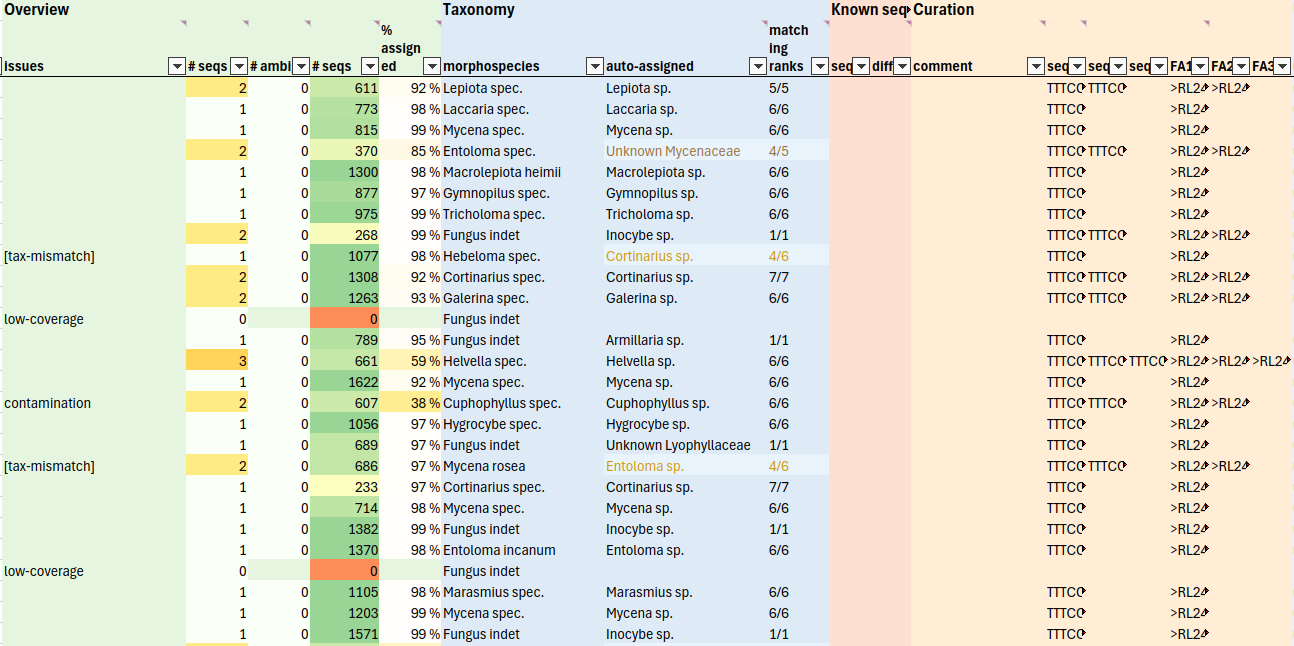The width and height of the screenshot is (1294, 646).
Task: Open the diff column filter dropdown
Action: [902, 67]
